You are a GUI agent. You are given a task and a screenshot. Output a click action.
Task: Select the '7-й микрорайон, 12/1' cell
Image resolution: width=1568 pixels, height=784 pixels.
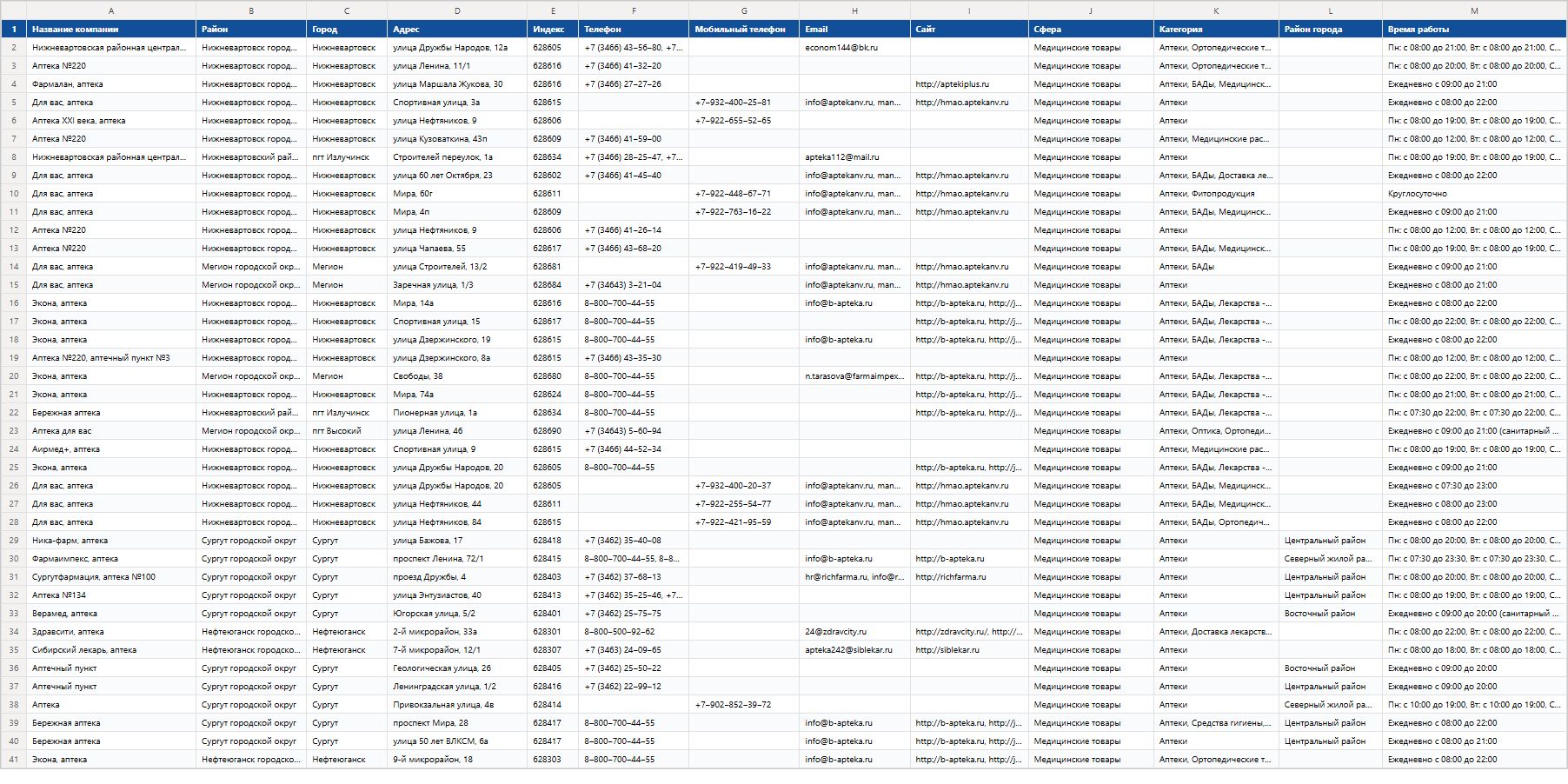(x=457, y=650)
